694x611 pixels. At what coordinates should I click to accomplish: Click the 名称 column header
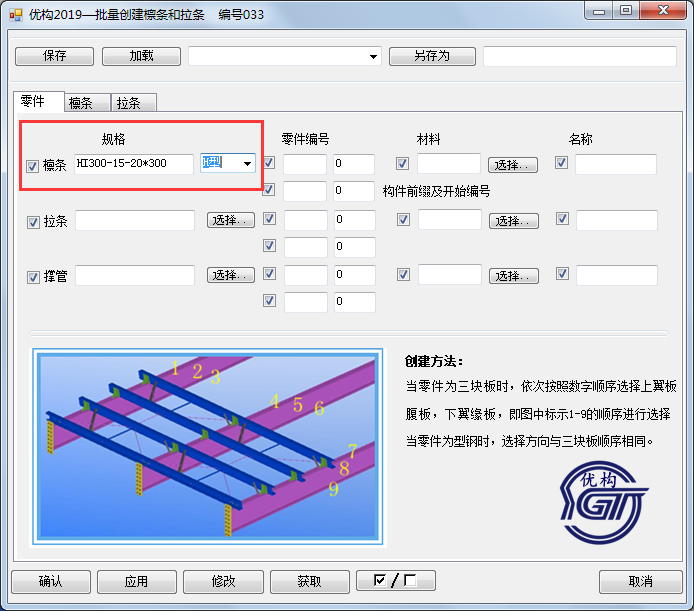coord(580,139)
